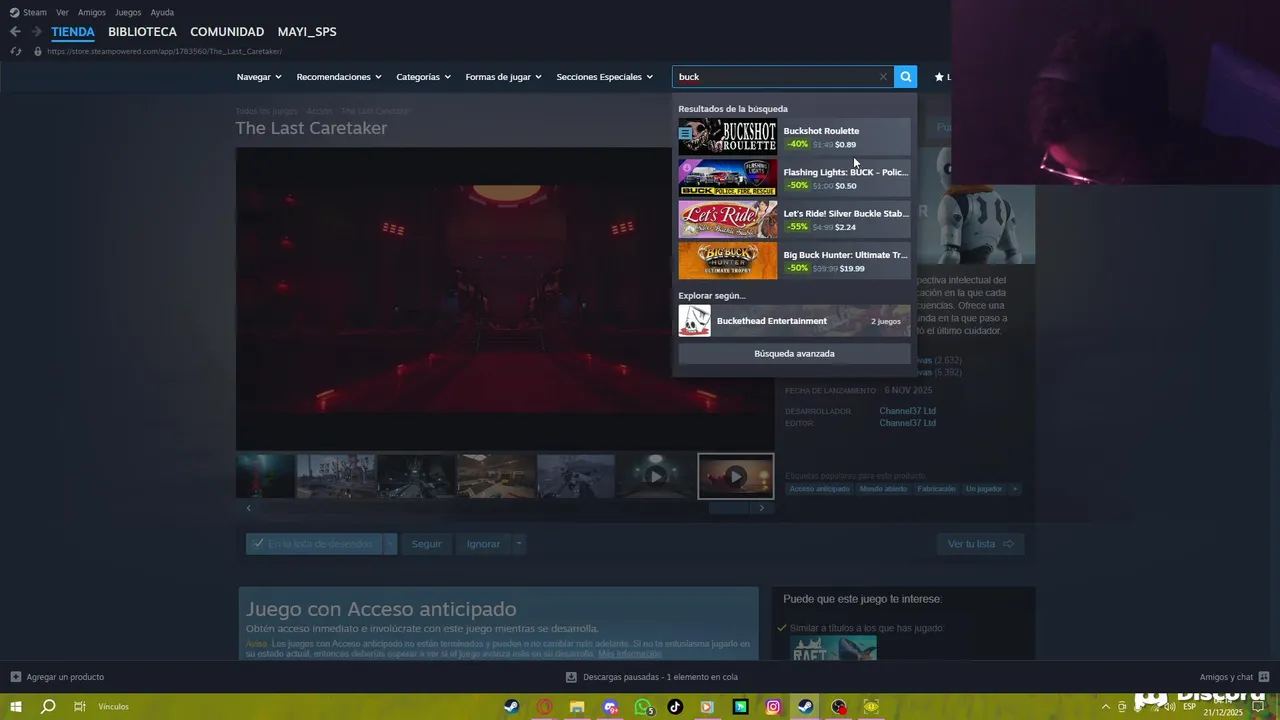Click the Vínculos toolbar on the taskbar
The image size is (1280, 720).
click(x=113, y=707)
